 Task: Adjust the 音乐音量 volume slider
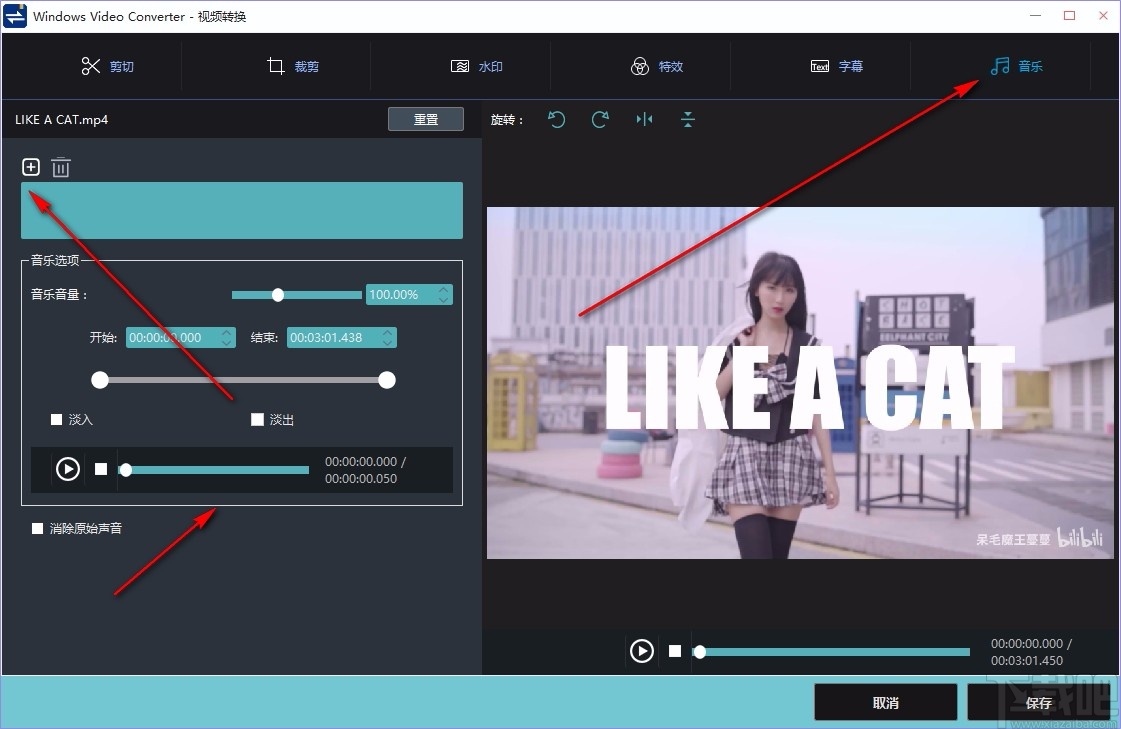coord(278,294)
